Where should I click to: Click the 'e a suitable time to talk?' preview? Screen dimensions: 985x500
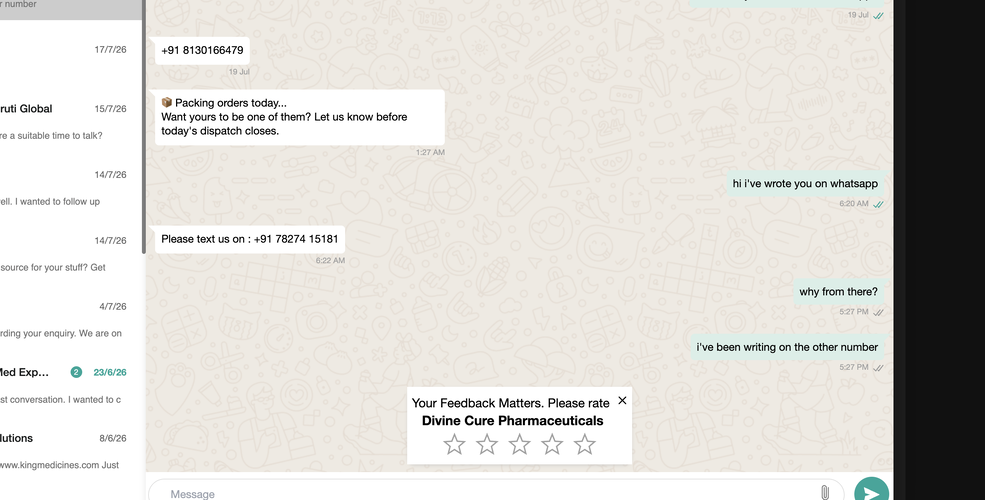(51, 136)
